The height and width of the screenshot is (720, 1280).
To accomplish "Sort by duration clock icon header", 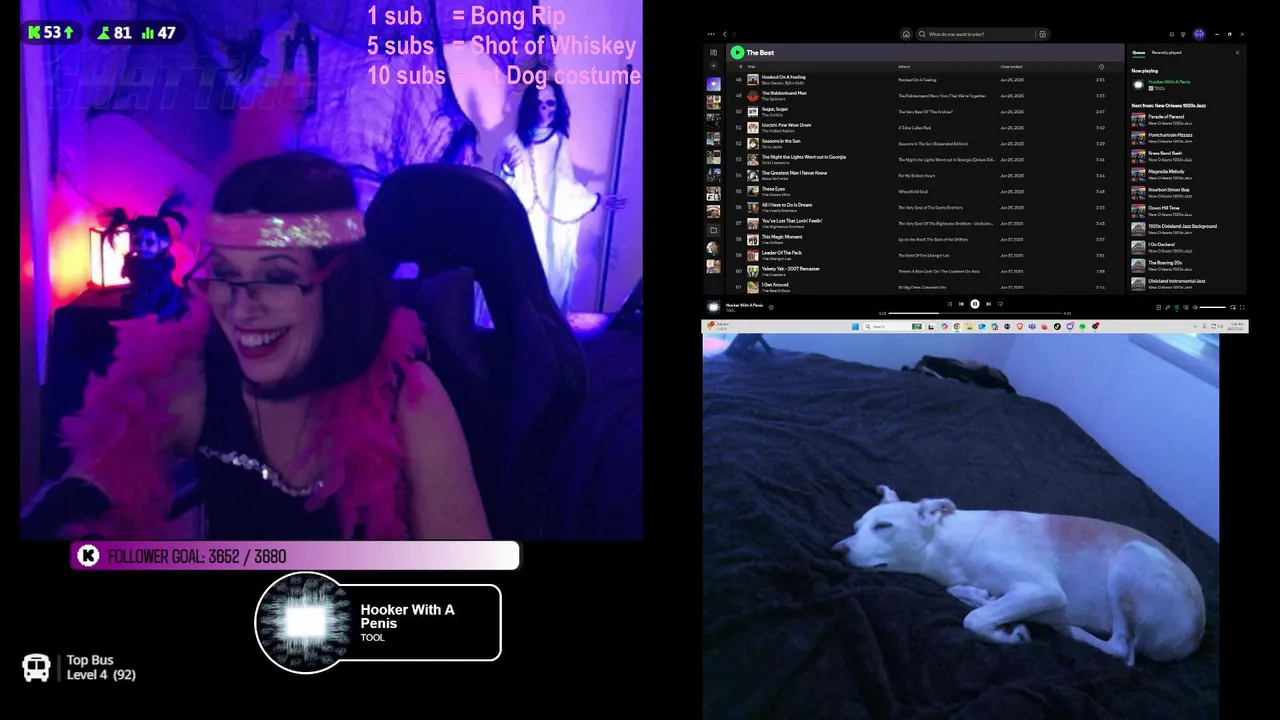I will pos(1101,67).
